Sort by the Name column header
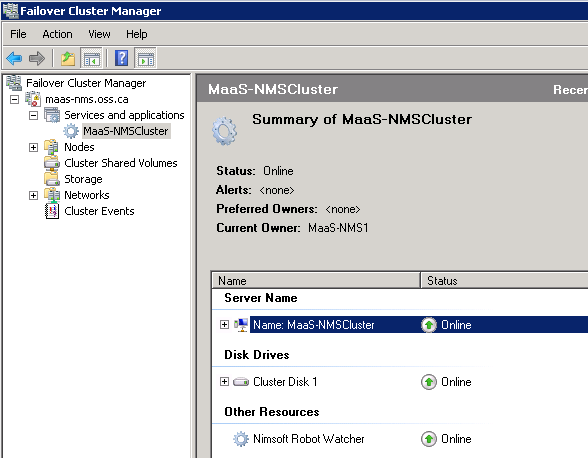The height and width of the screenshot is (458, 588). pos(316,281)
